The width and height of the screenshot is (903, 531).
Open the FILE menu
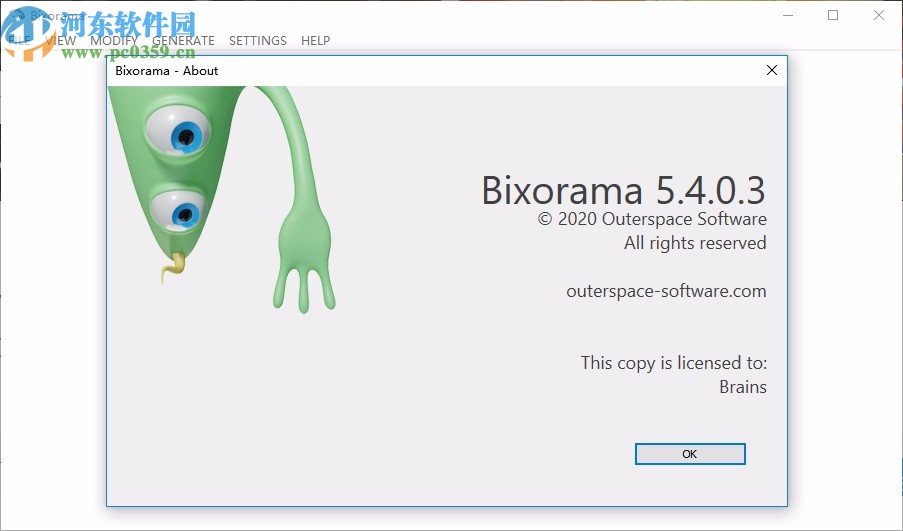coord(20,40)
